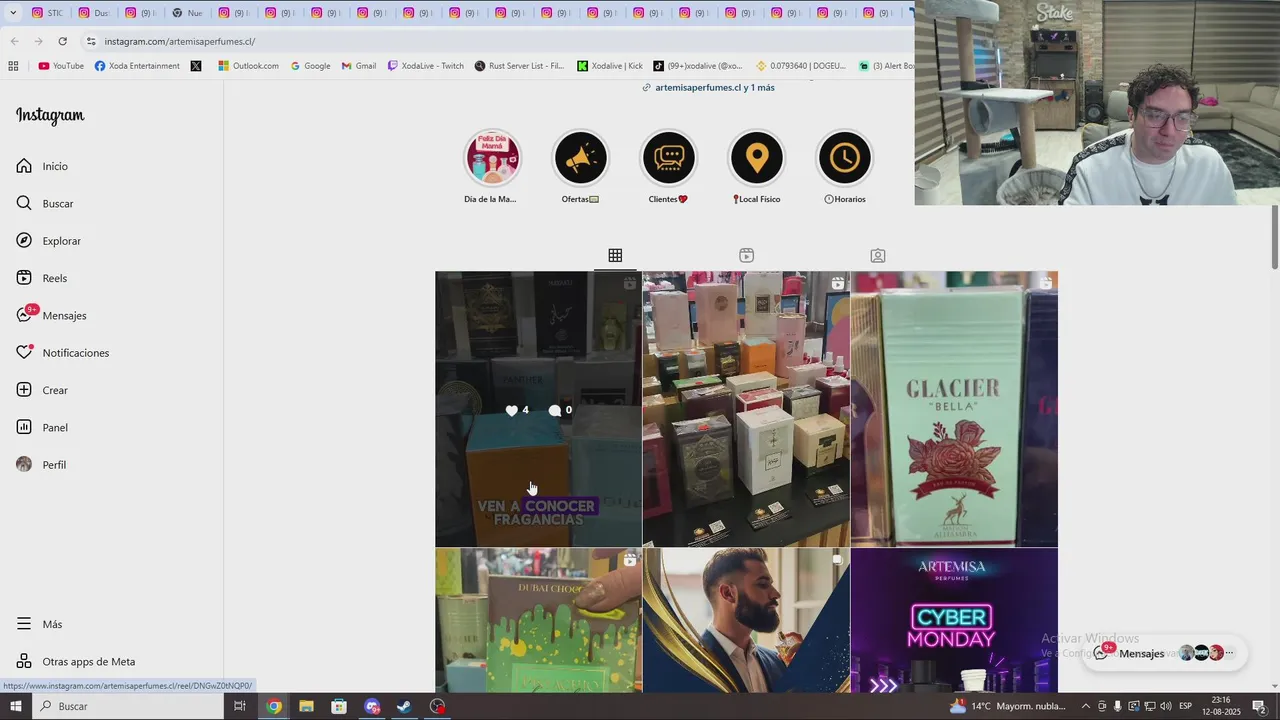Image resolution: width=1280 pixels, height=720 pixels.
Task: Open the Xodalive | Kick bookmark
Action: click(610, 66)
